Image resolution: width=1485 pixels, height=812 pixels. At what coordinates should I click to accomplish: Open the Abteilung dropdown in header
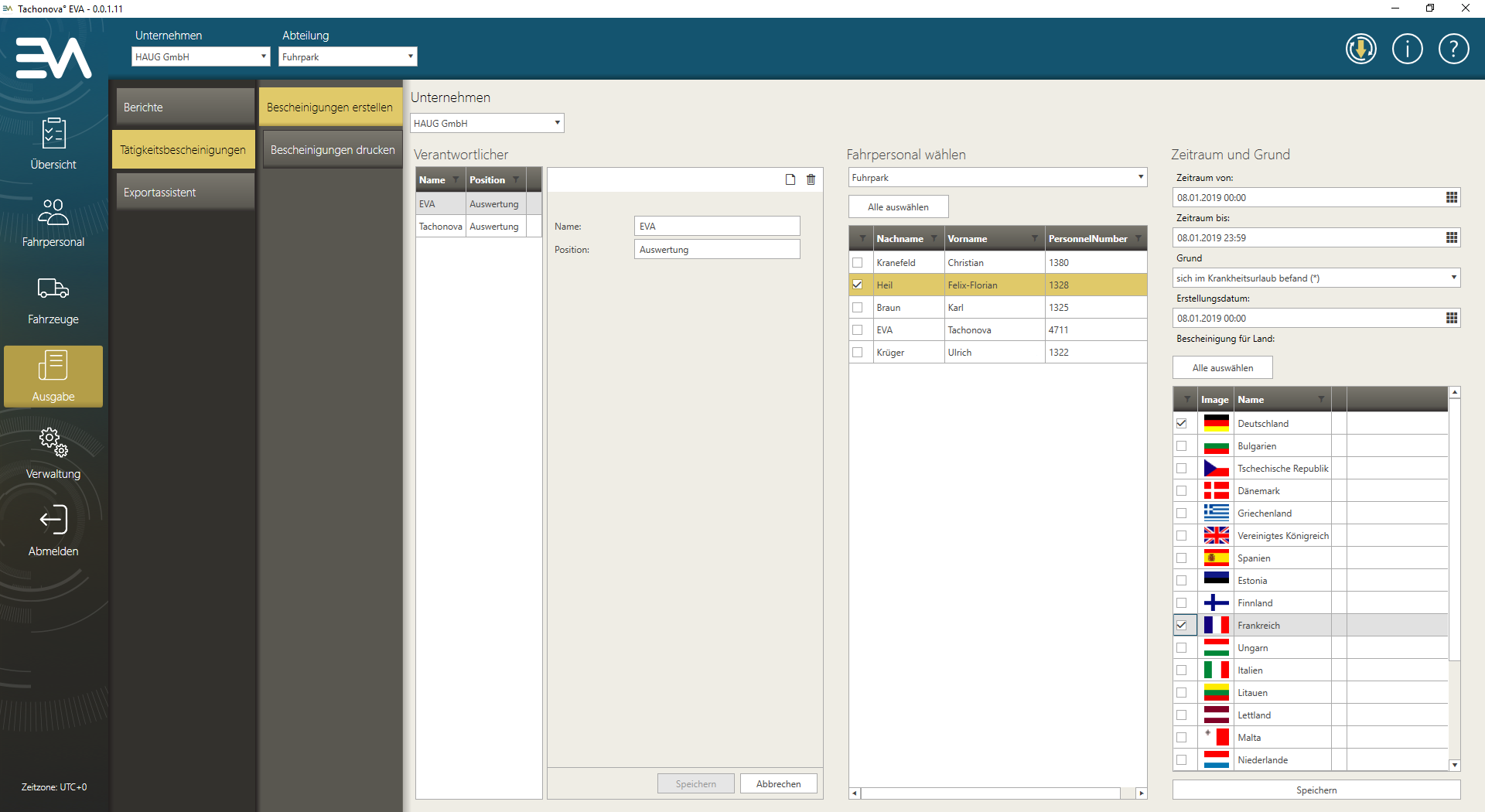click(x=410, y=56)
